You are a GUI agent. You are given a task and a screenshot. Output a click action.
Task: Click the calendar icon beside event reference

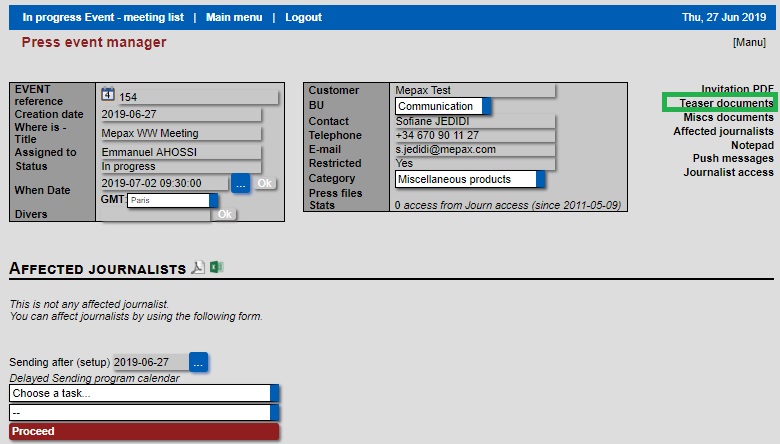[x=108, y=94]
